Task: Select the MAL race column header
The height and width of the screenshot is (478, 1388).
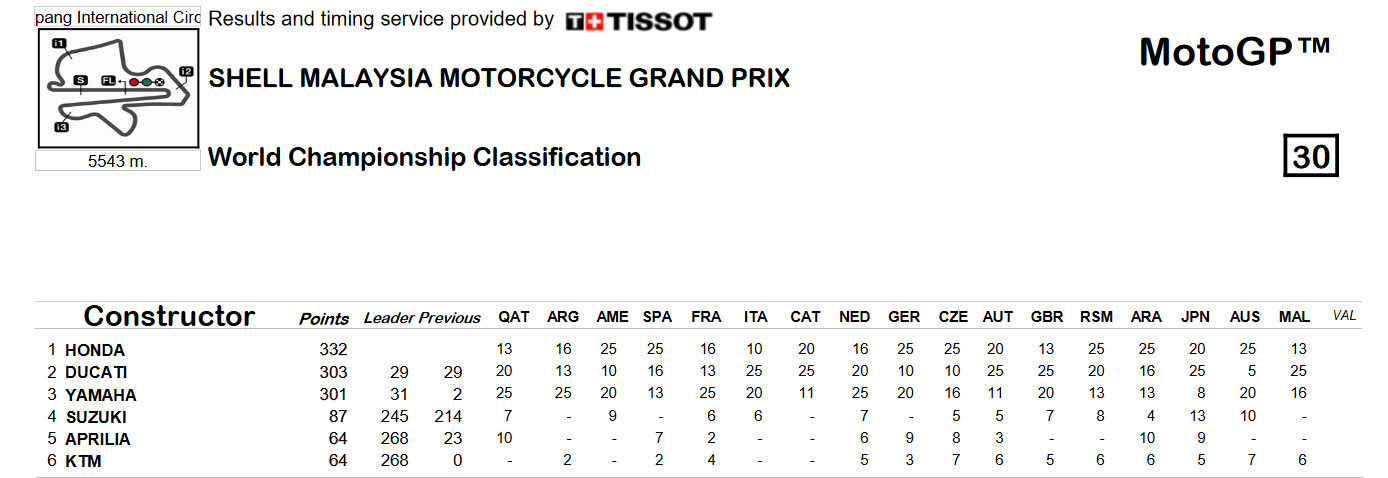Action: point(1294,316)
